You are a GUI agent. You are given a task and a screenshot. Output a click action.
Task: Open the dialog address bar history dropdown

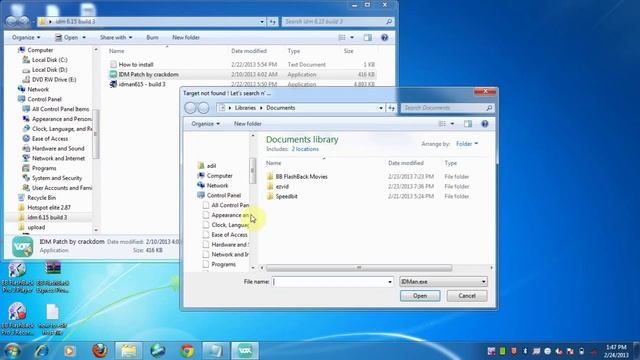click(x=381, y=108)
